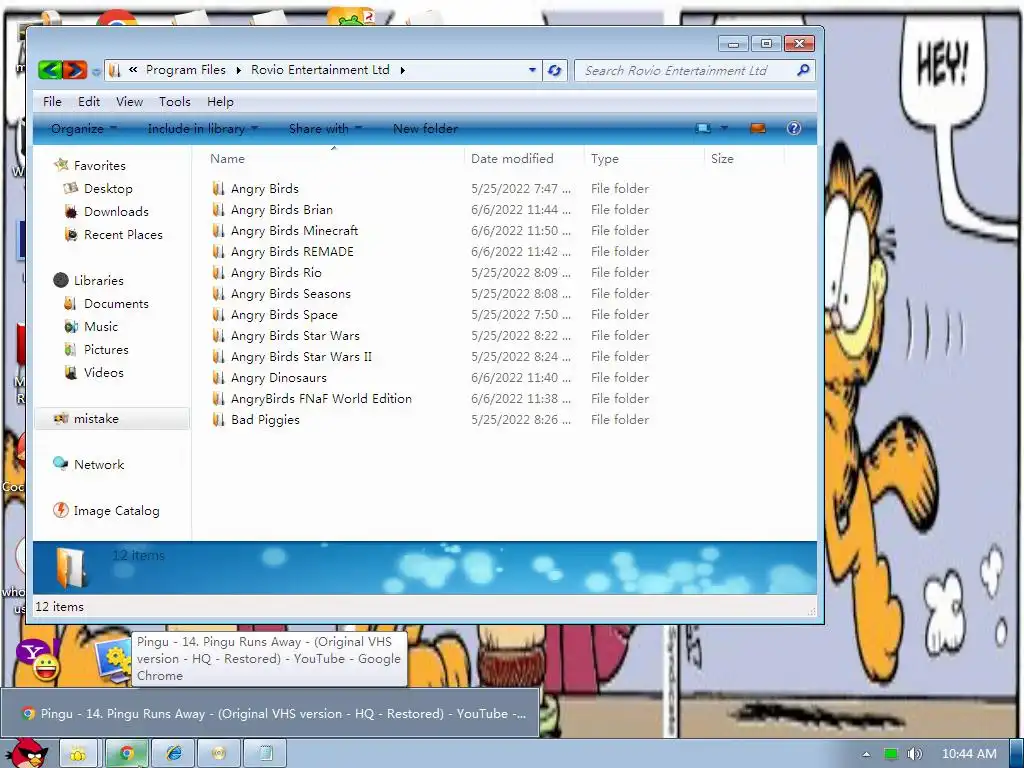Open the File menu
The image size is (1024, 768).
52,102
